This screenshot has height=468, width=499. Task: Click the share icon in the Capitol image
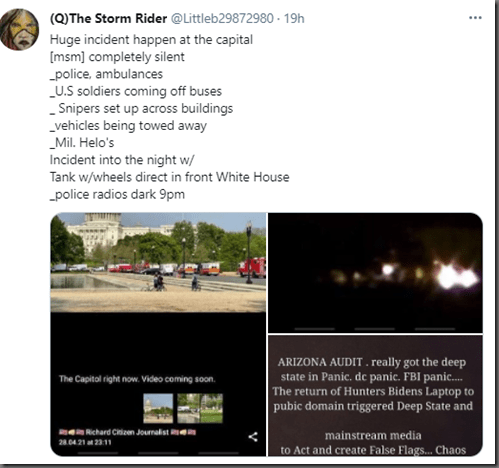(x=253, y=437)
